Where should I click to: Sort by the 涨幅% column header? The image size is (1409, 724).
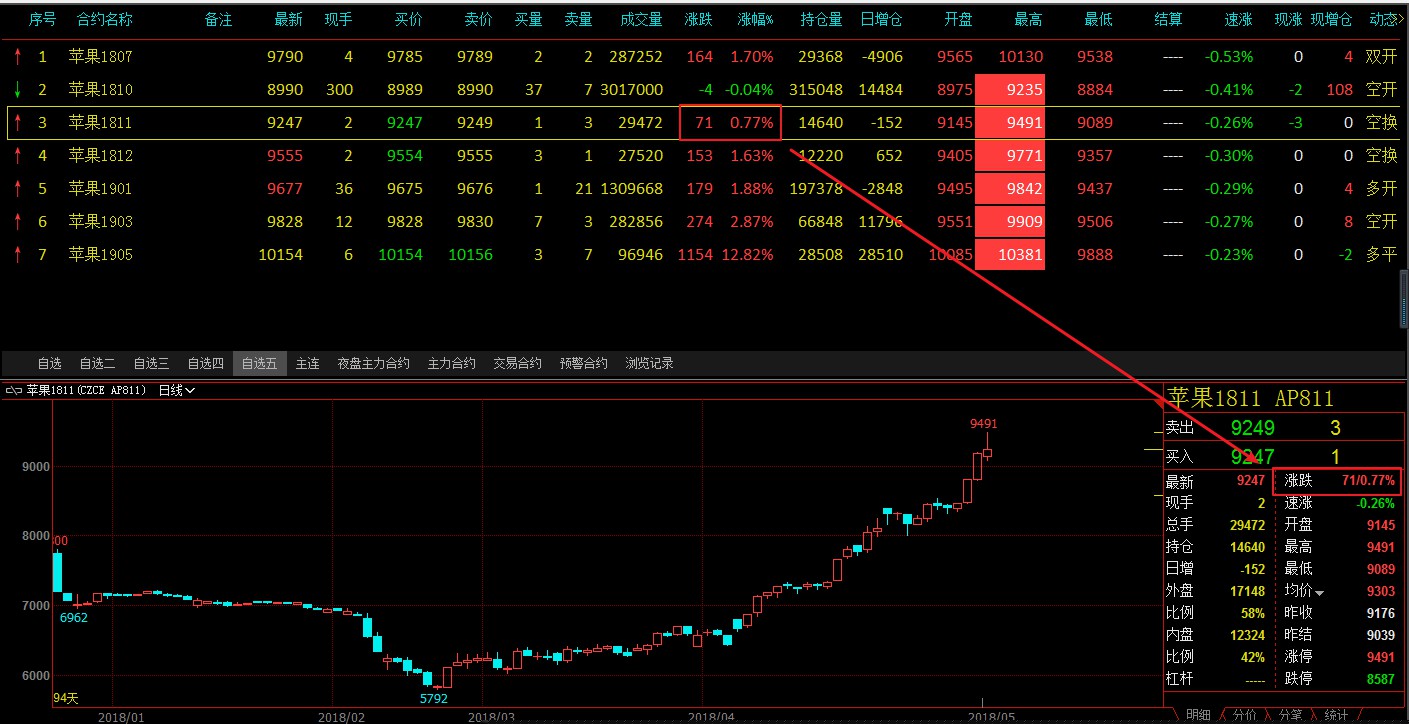755,19
